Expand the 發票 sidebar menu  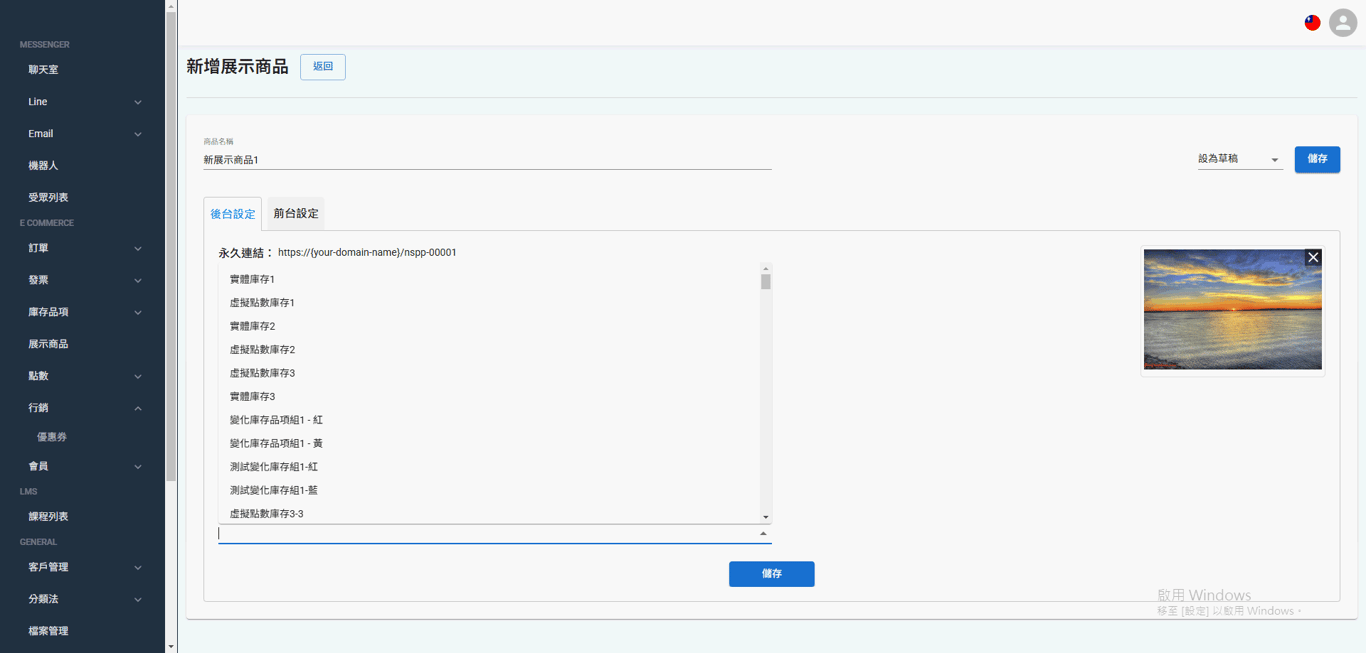click(x=82, y=280)
